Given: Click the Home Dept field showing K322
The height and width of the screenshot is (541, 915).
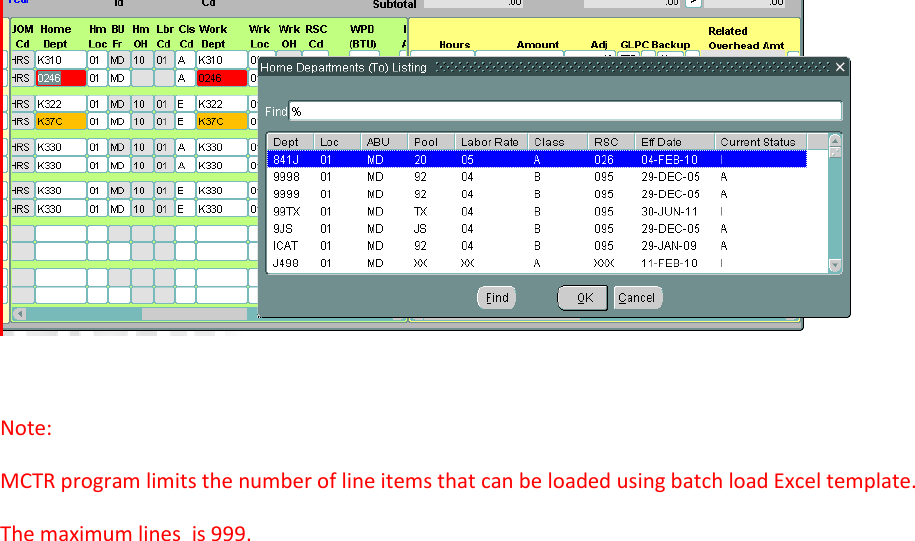Looking at the screenshot, I should tap(61, 104).
